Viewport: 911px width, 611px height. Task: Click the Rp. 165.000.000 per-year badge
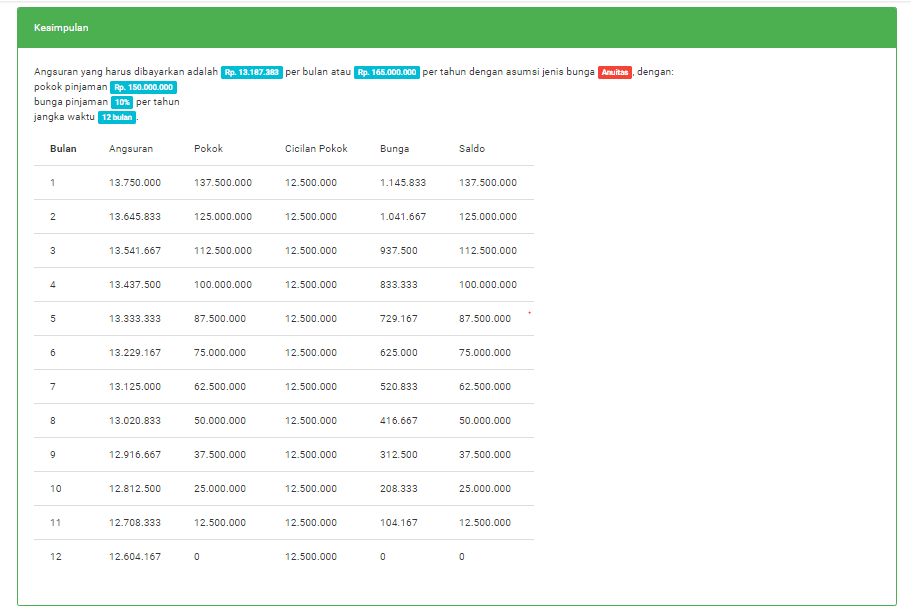pyautogui.click(x=387, y=72)
